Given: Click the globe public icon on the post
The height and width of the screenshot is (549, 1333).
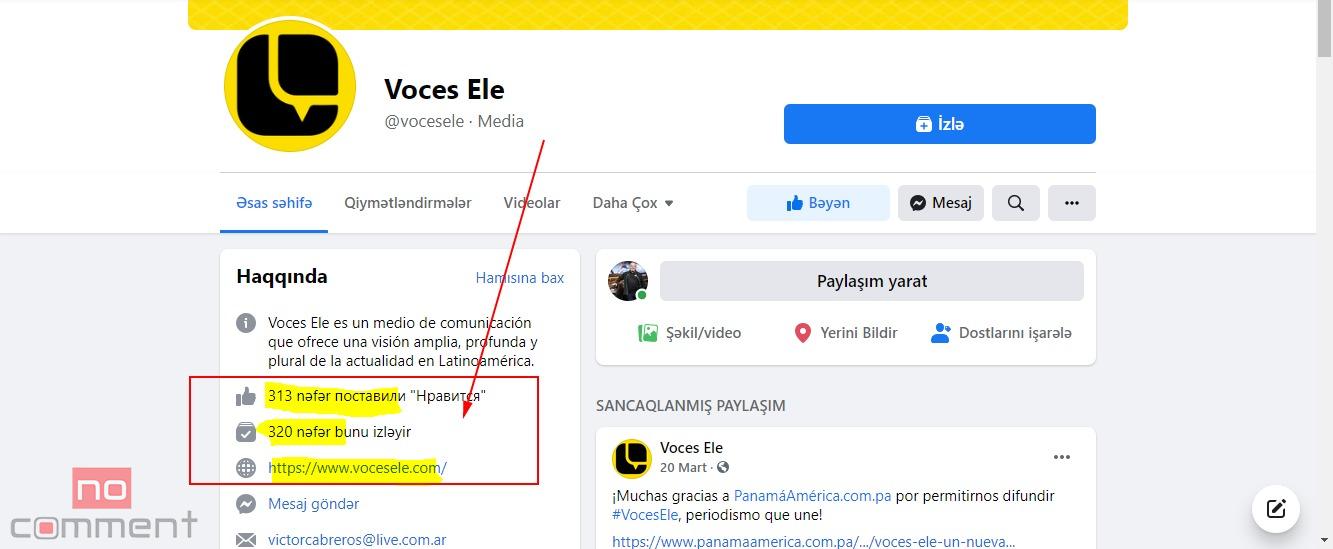Looking at the screenshot, I should (723, 467).
